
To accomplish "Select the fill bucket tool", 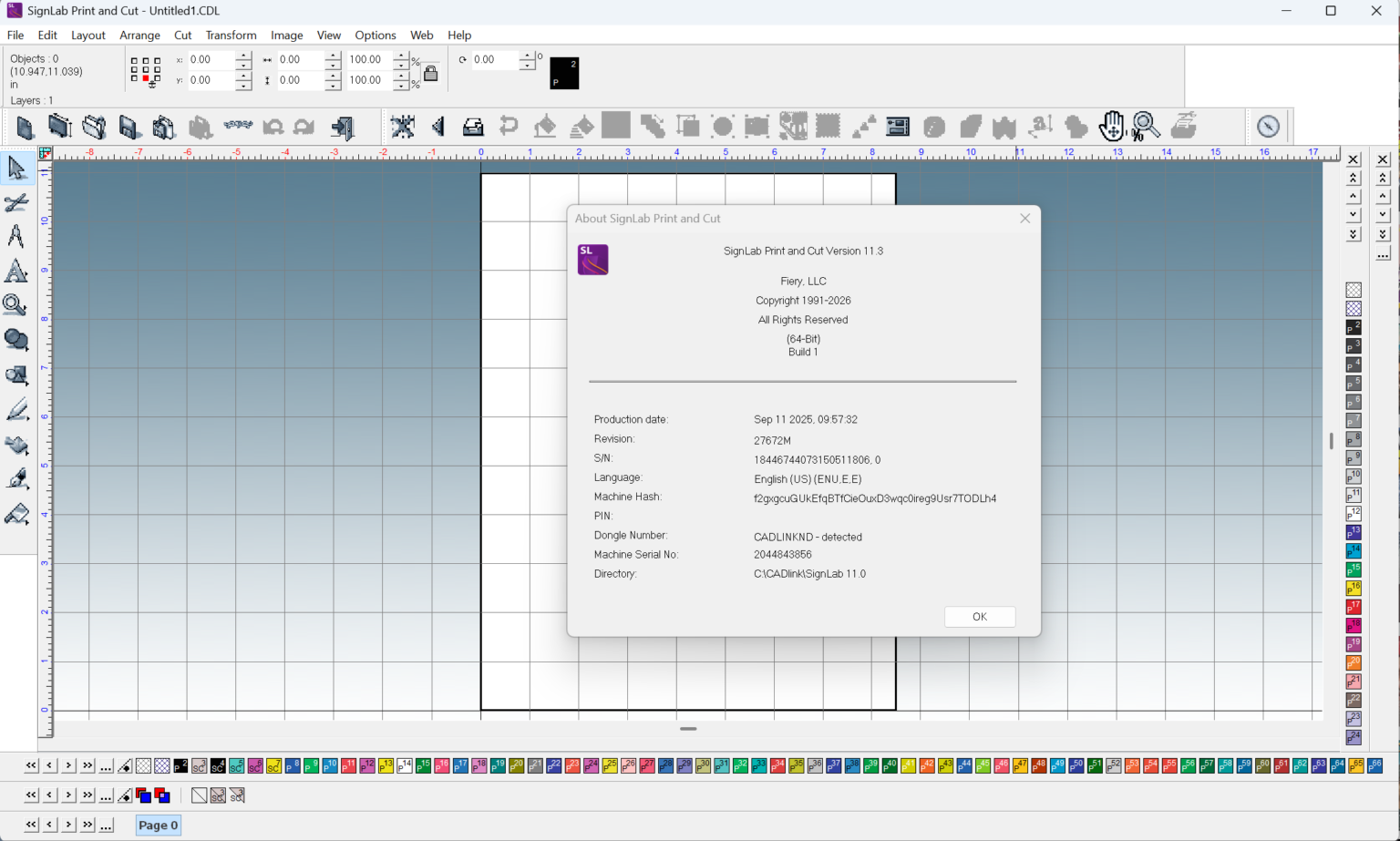I will click(x=16, y=445).
